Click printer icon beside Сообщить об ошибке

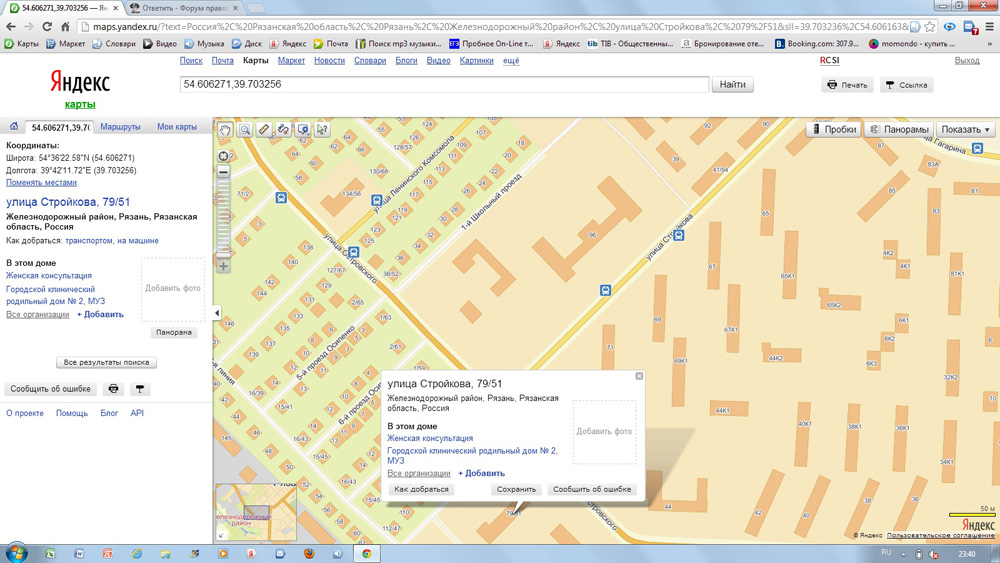[114, 389]
